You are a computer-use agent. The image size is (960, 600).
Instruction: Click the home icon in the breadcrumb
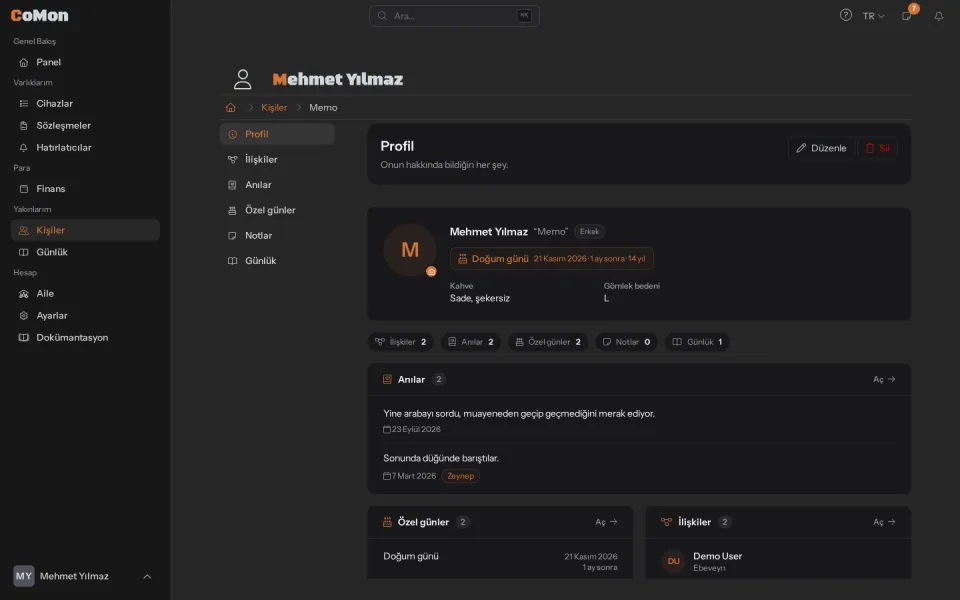pyautogui.click(x=231, y=108)
